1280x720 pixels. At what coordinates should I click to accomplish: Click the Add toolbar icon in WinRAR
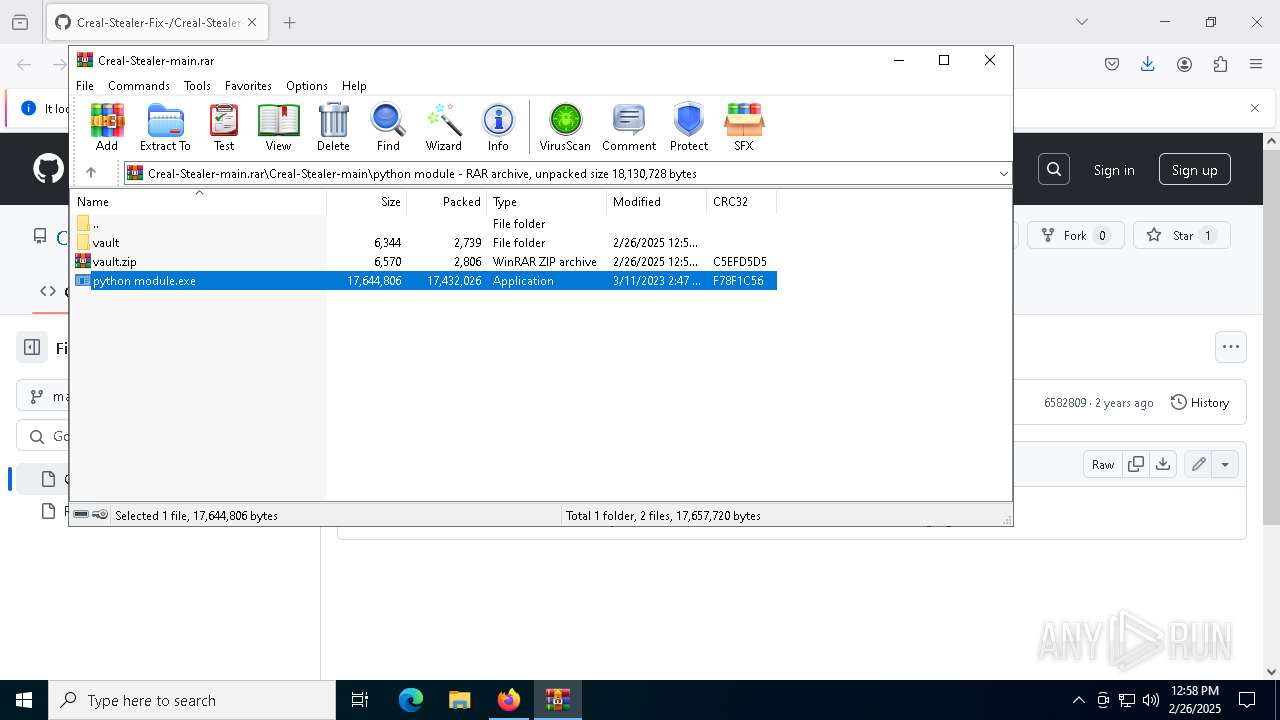(107, 127)
